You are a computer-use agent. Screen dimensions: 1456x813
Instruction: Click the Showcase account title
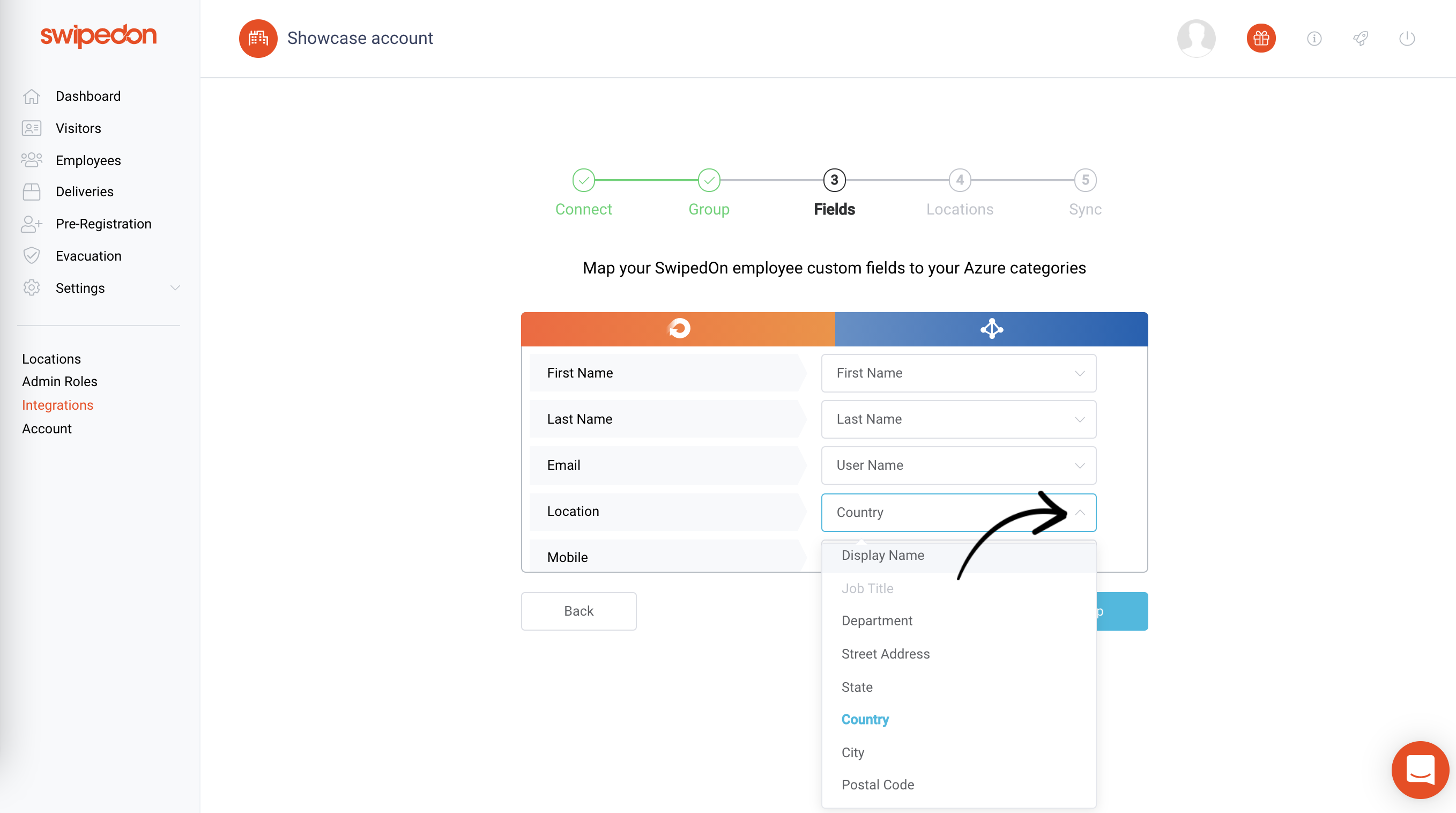[x=360, y=38]
